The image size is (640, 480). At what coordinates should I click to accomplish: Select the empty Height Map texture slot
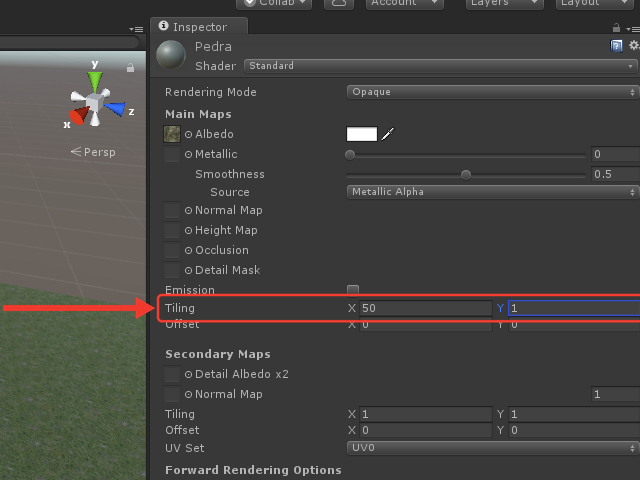[x=172, y=230]
